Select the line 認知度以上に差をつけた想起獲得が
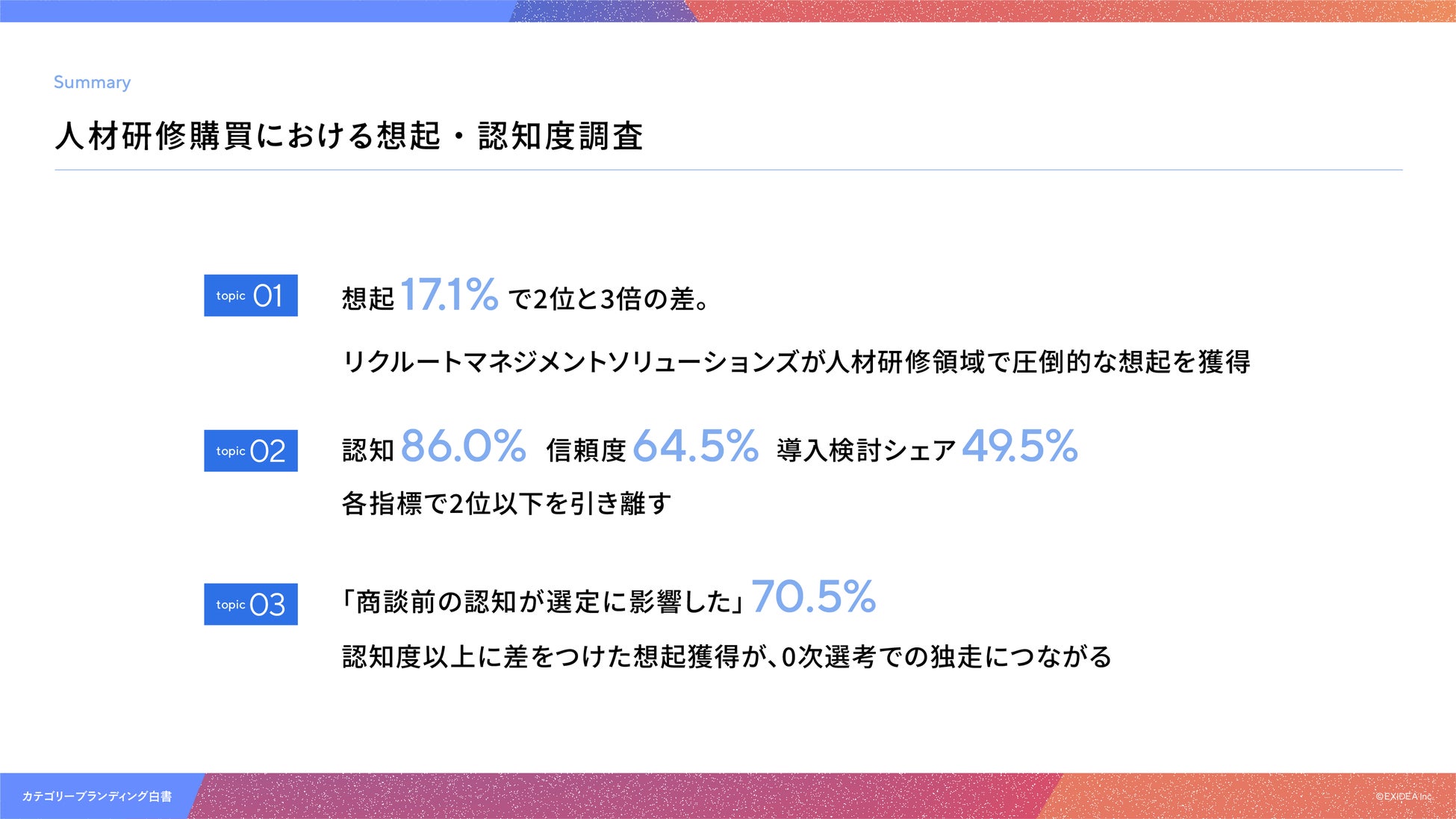This screenshot has height=819, width=1456. 727,657
